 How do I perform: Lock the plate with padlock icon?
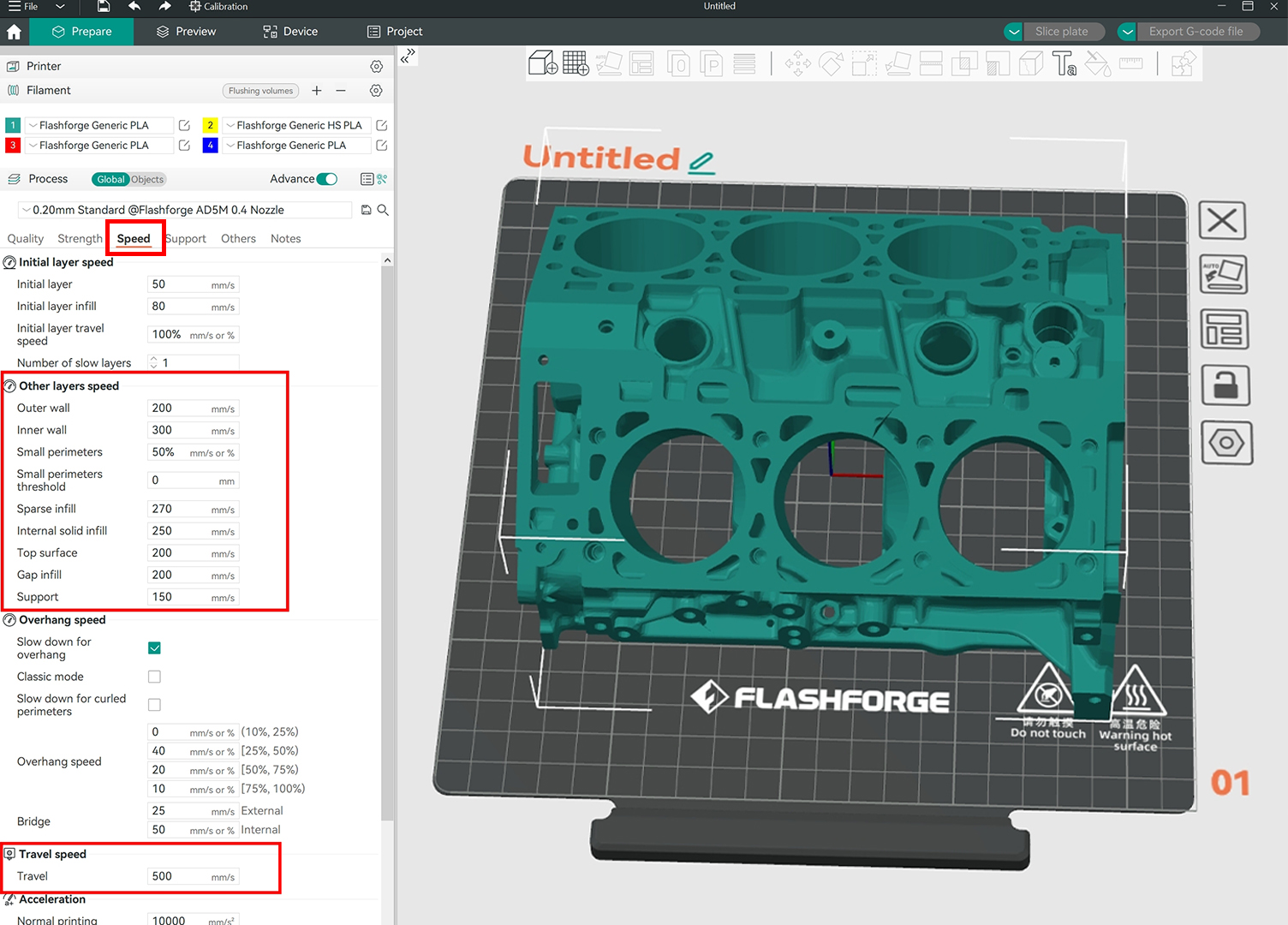1225,385
